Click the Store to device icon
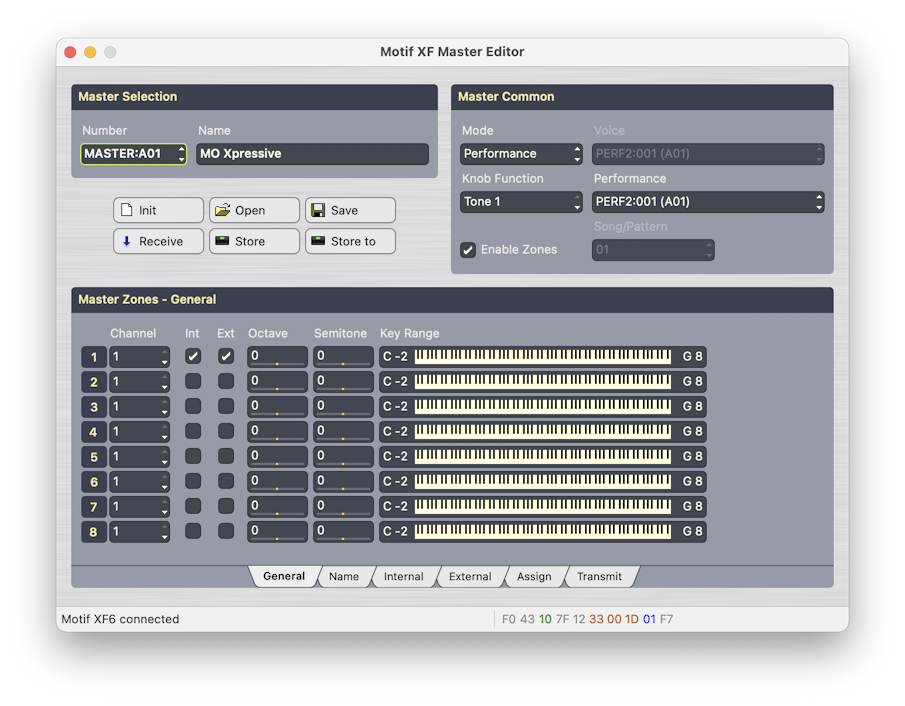The image size is (905, 706). (318, 241)
